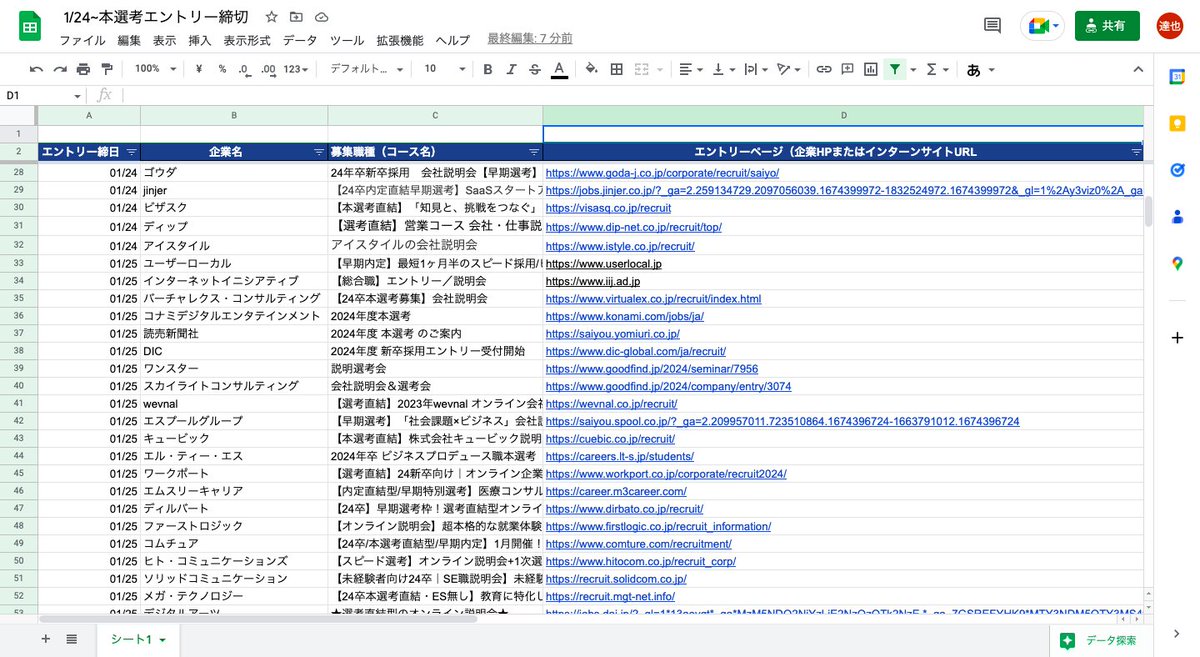Toggle bold formatting

488,69
